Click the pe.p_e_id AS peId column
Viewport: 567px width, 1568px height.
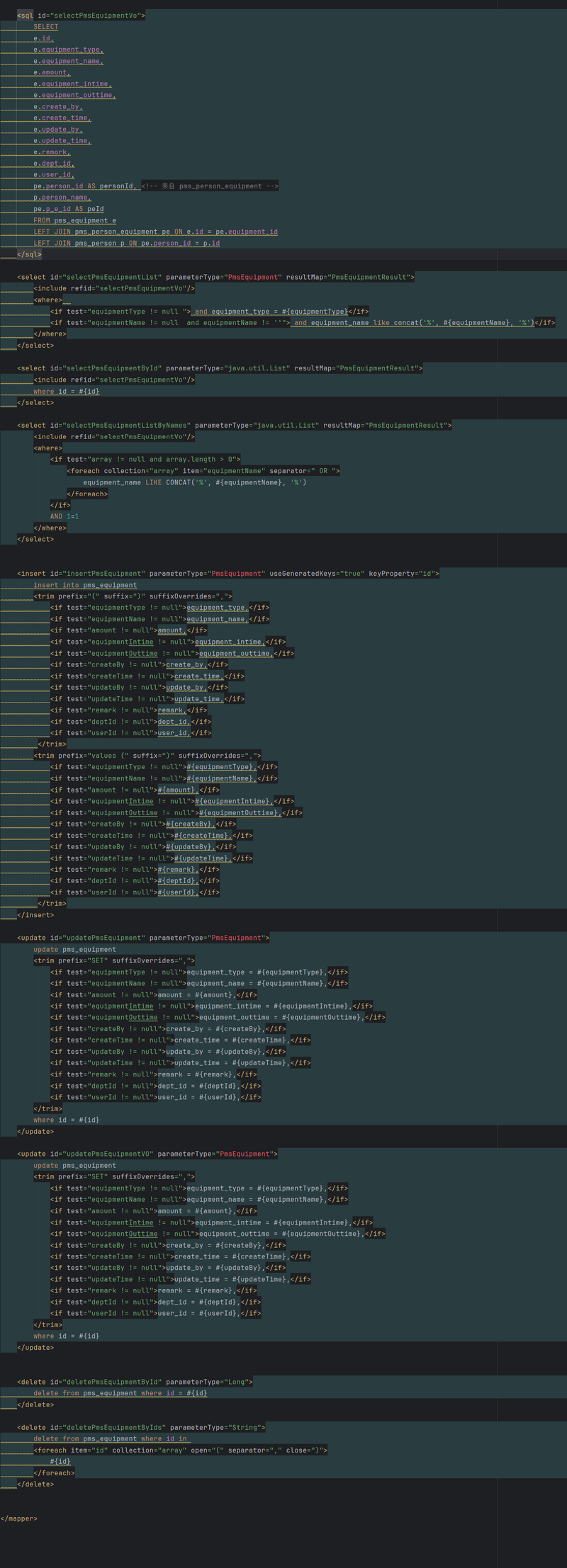click(x=69, y=209)
